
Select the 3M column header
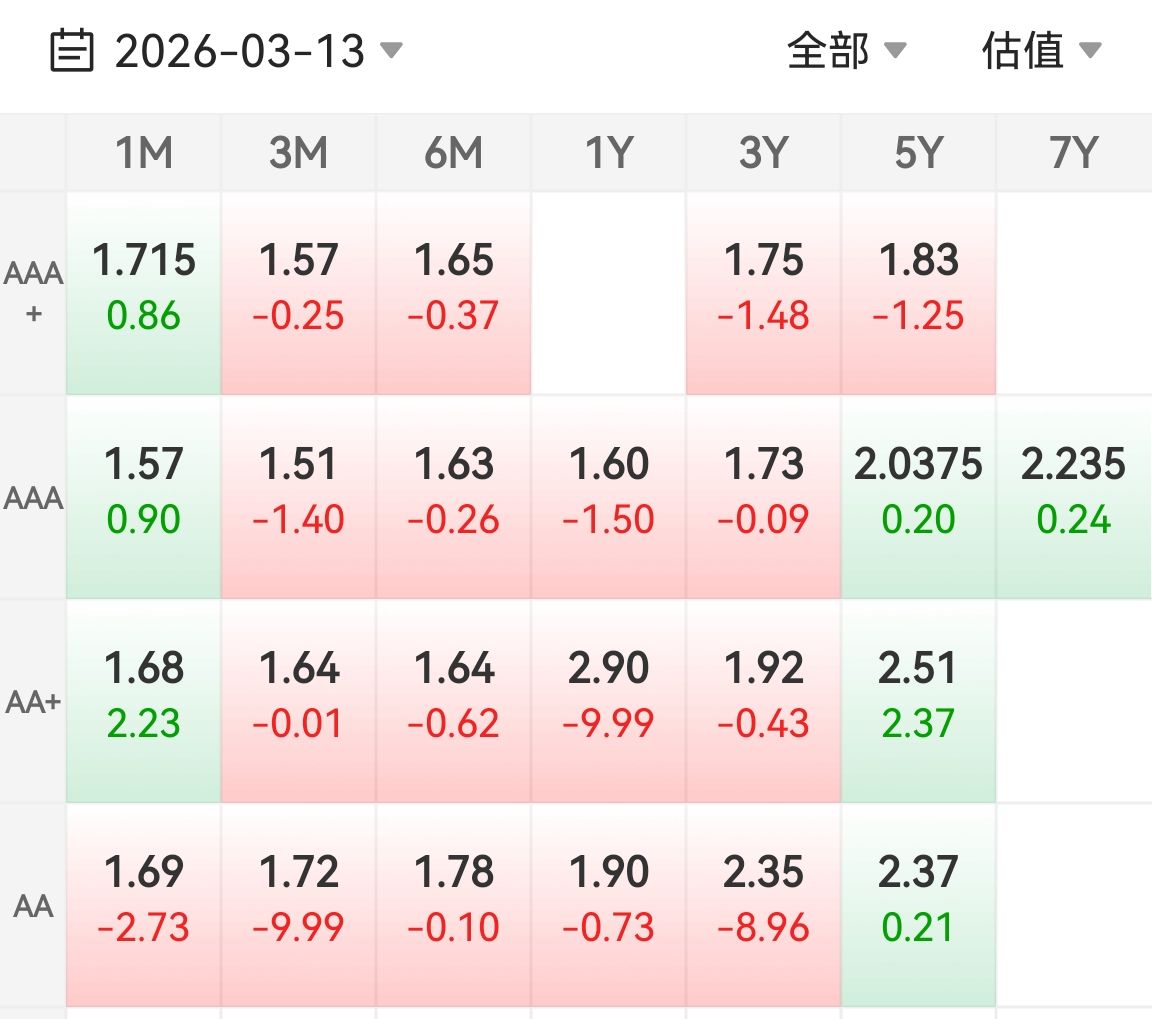[x=296, y=152]
